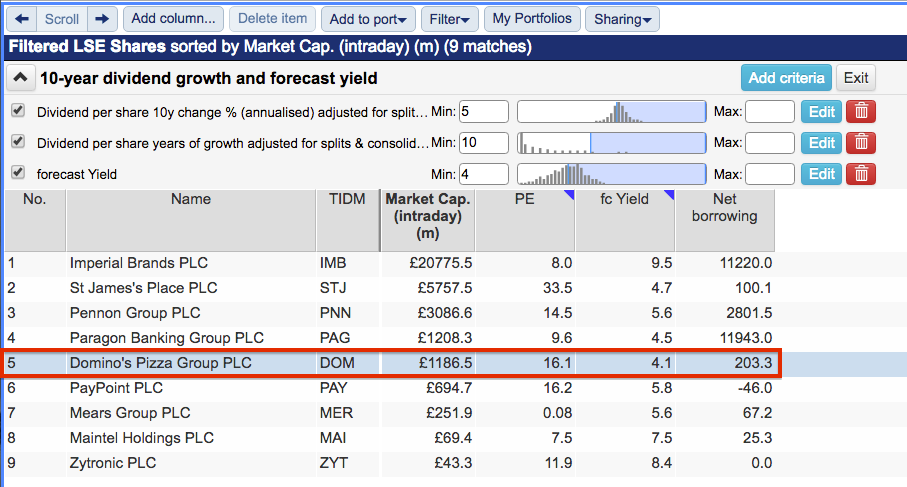
Task: Sort by the Market Cap. (intraday) column header
Action: pos(427,220)
